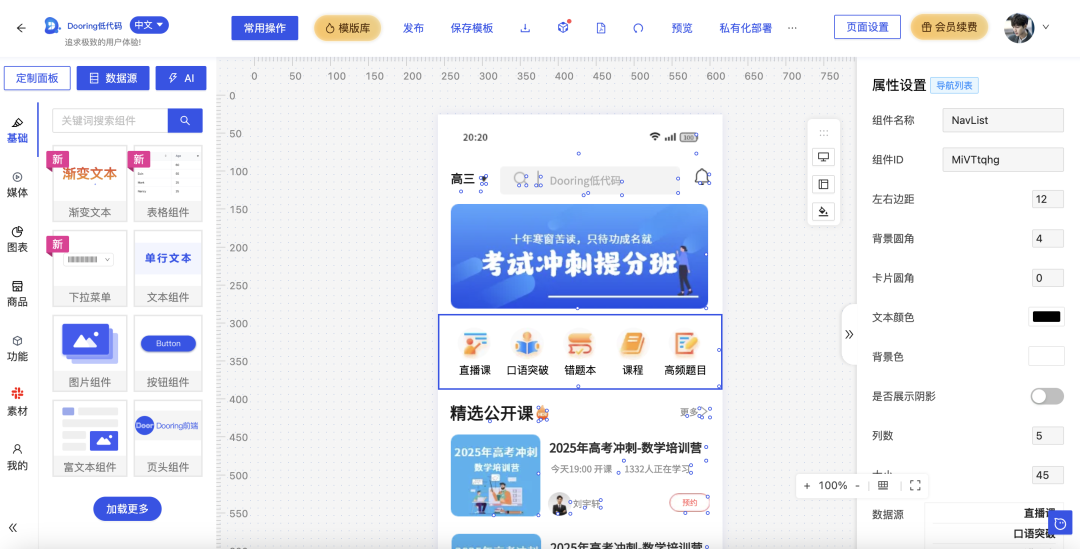Select the 我的 sidebar category

(x=17, y=458)
